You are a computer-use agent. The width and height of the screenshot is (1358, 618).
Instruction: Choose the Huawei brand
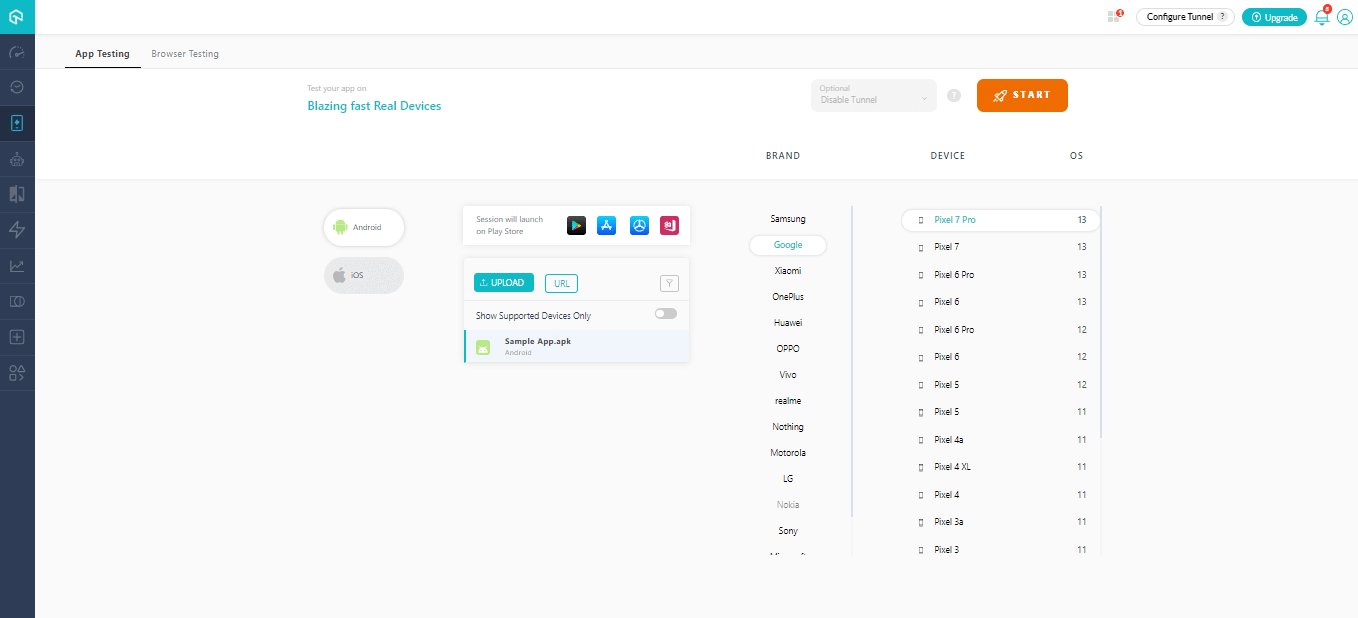click(788, 323)
